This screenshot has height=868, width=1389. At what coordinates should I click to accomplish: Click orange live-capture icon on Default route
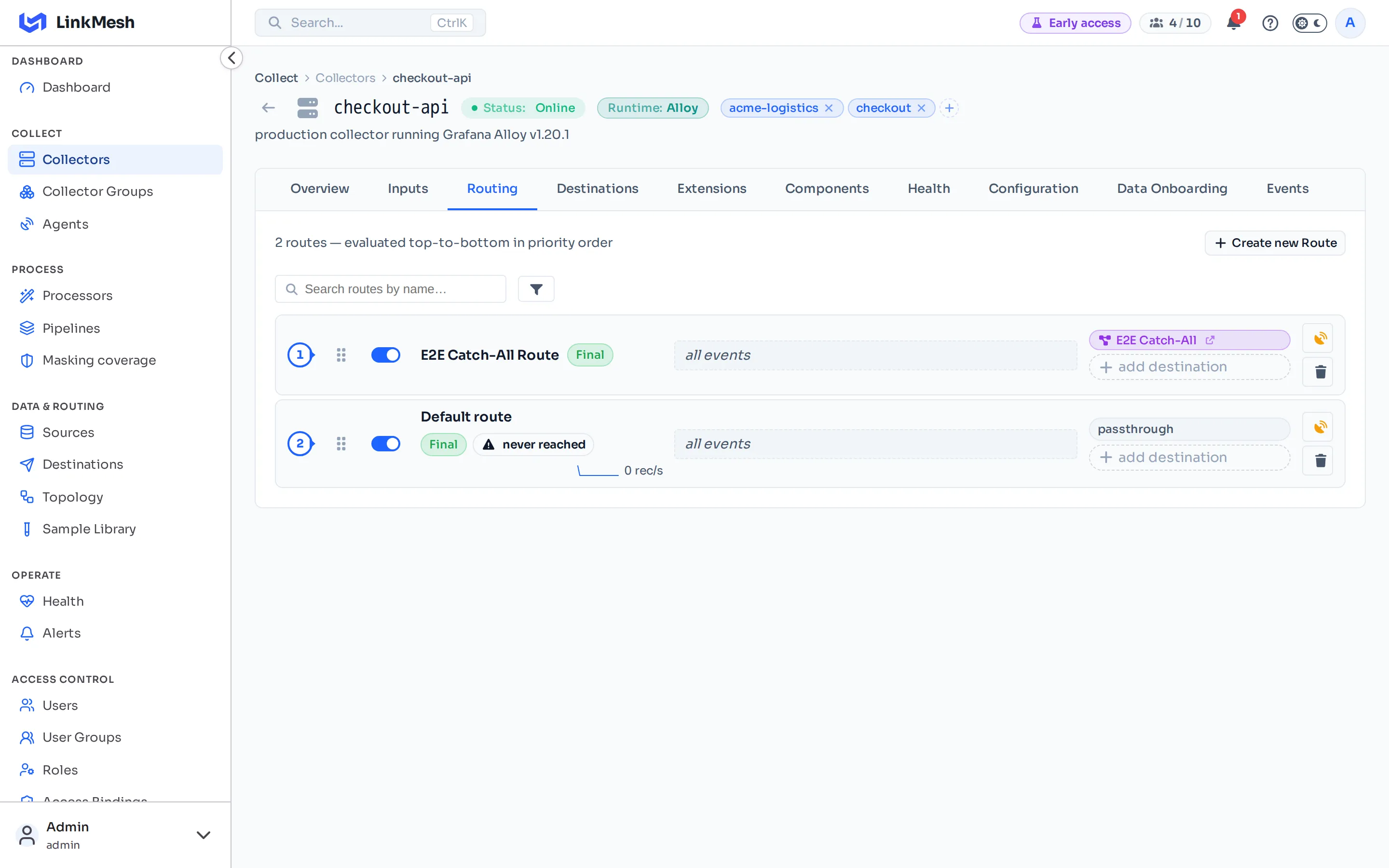tap(1318, 427)
